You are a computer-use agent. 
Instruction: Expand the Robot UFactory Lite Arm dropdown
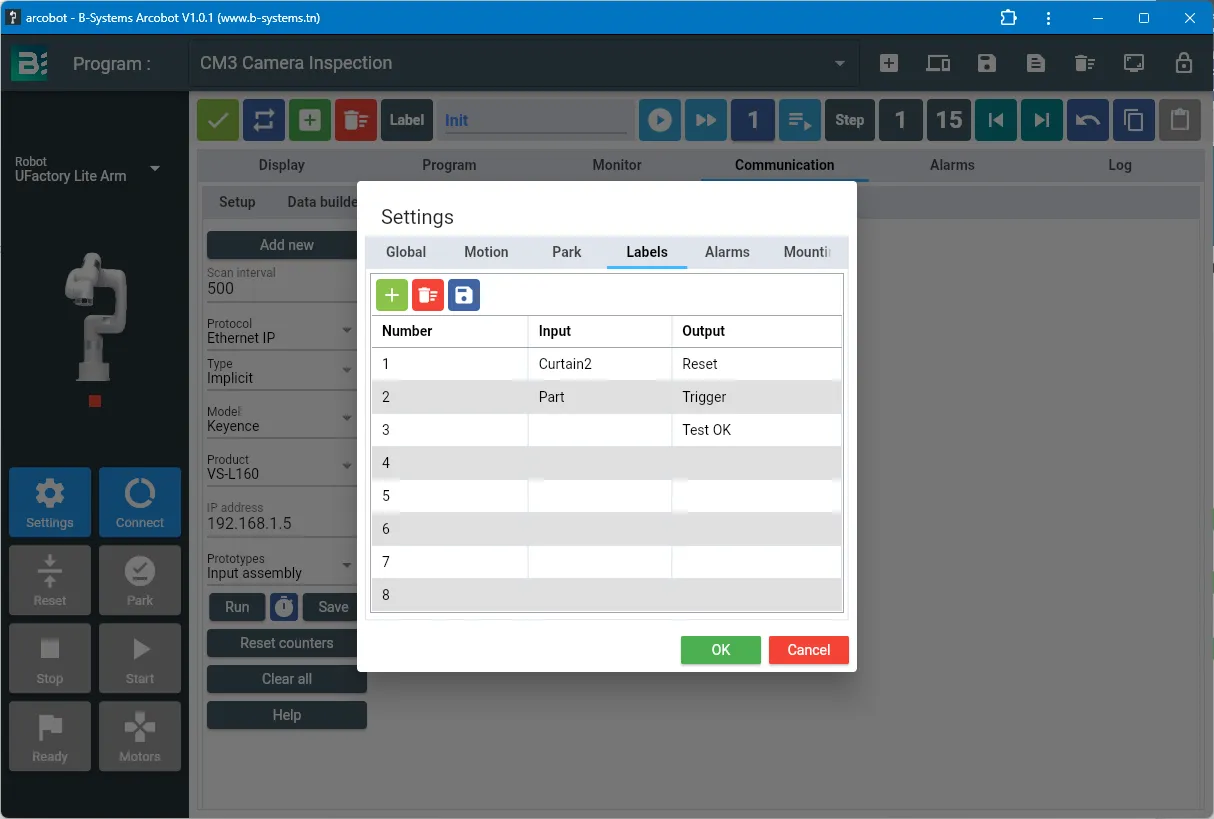pos(155,169)
